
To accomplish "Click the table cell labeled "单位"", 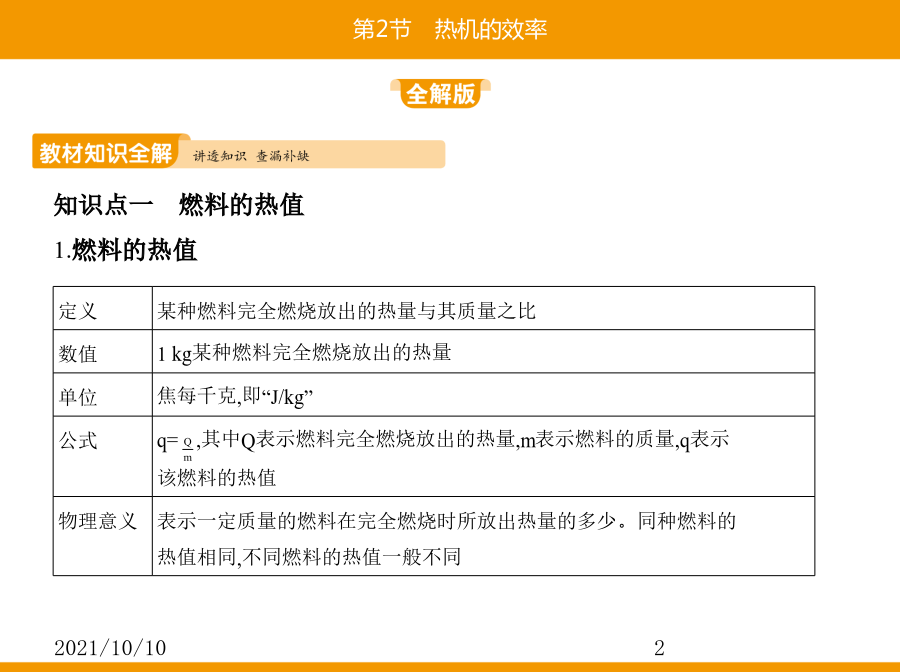I will click(103, 395).
